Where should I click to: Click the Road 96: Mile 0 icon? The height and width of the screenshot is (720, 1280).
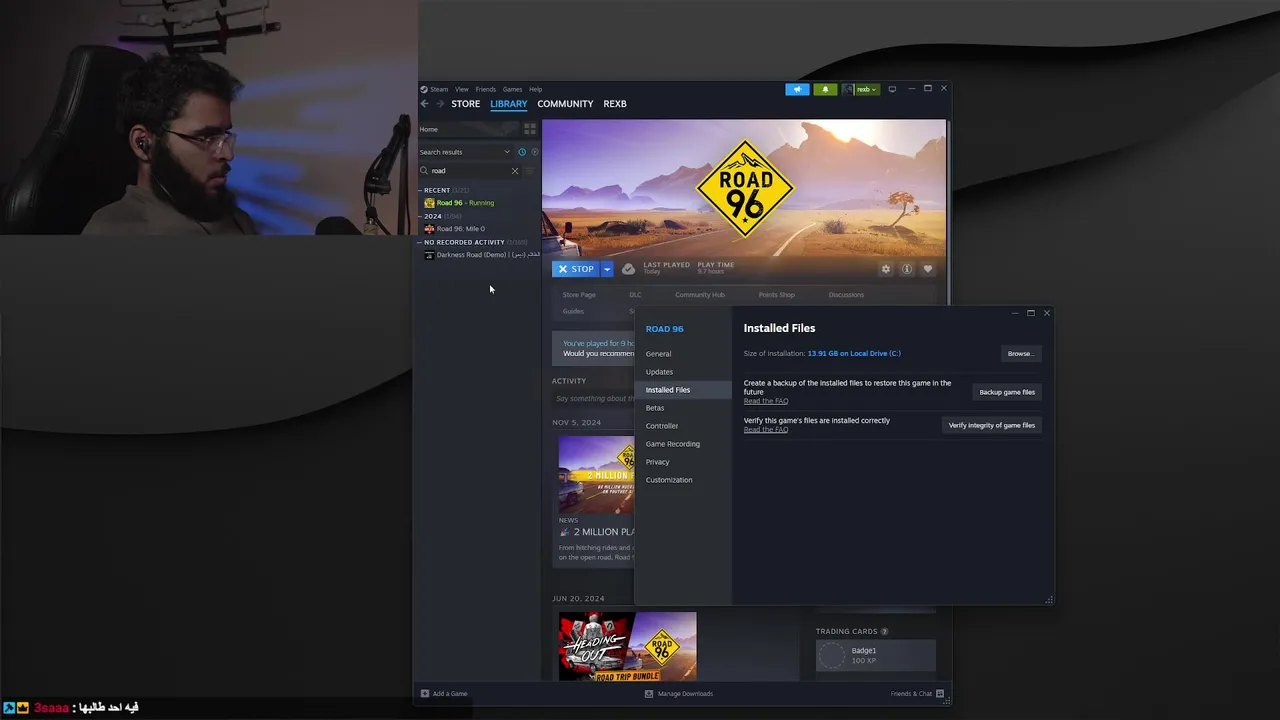pyautogui.click(x=430, y=229)
